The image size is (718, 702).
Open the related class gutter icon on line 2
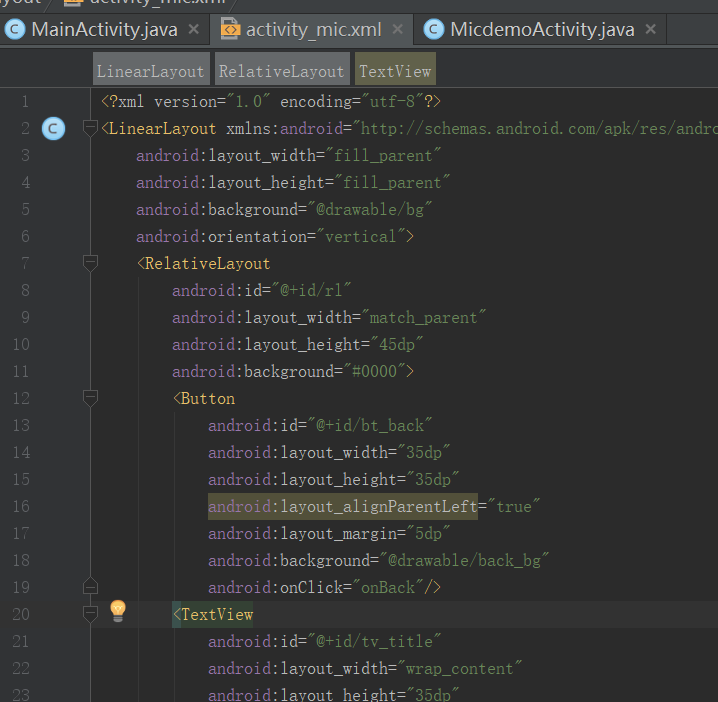53,129
